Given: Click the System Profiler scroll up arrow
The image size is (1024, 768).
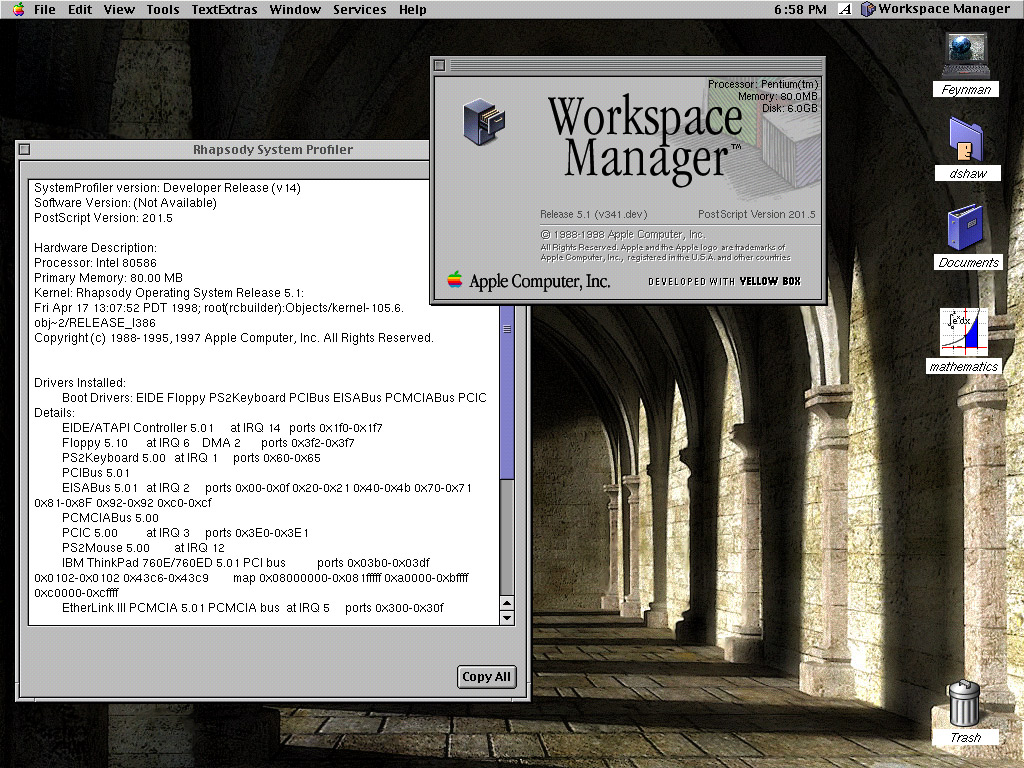Looking at the screenshot, I should (507, 603).
